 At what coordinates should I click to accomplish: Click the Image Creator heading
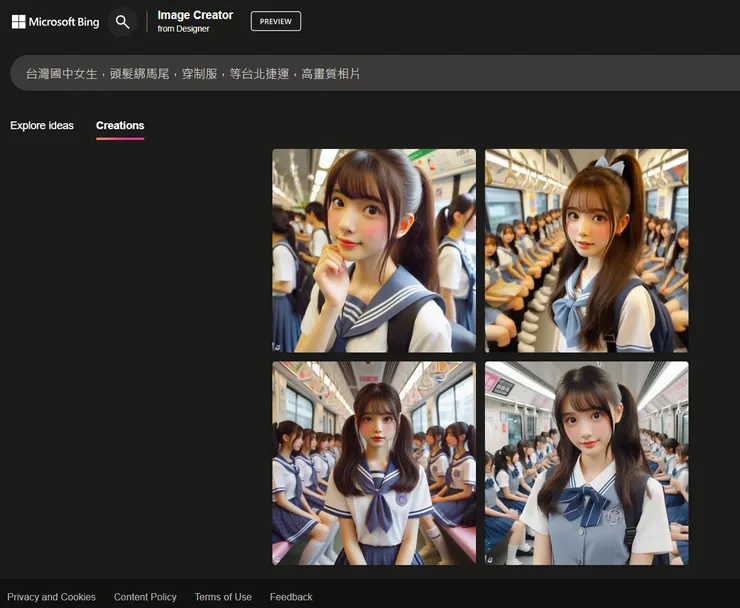[195, 15]
